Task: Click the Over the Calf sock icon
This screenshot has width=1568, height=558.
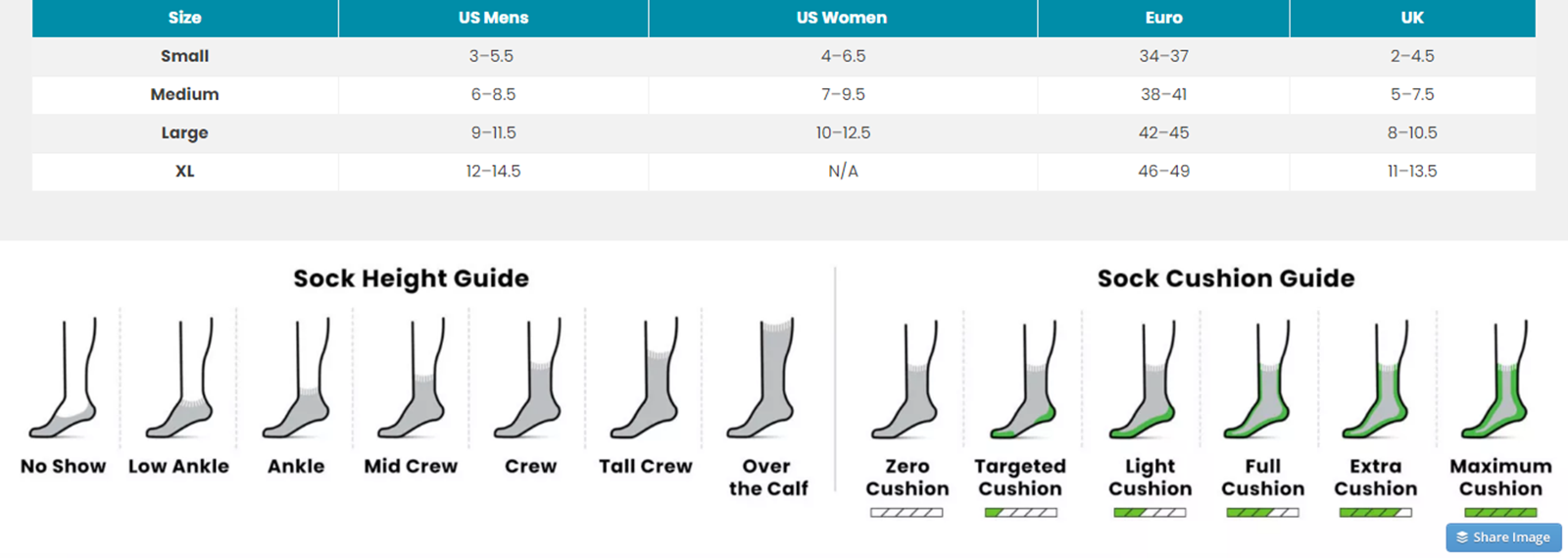Action: (762, 380)
